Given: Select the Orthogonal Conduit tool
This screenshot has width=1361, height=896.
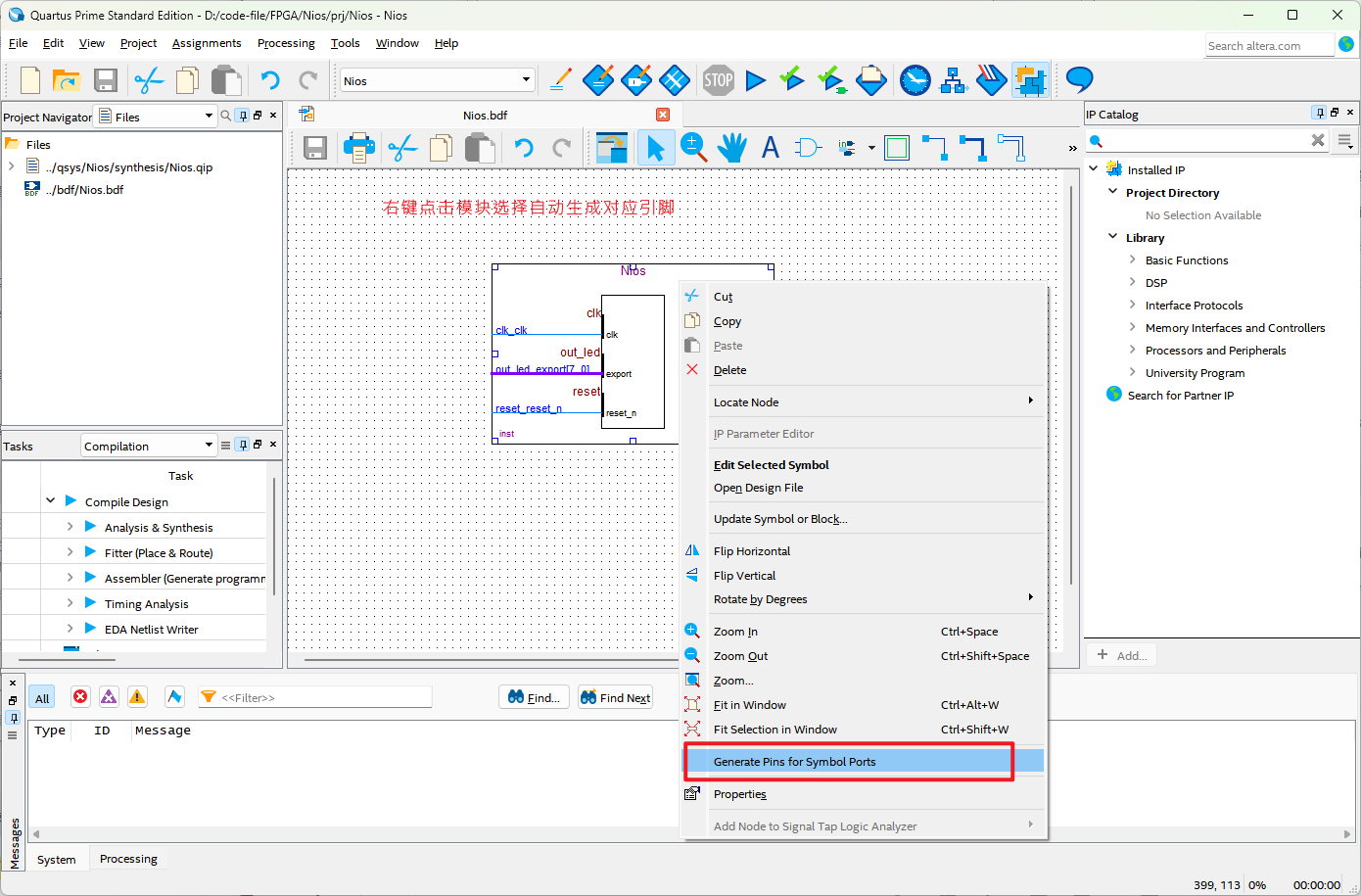Looking at the screenshot, I should (x=1010, y=148).
